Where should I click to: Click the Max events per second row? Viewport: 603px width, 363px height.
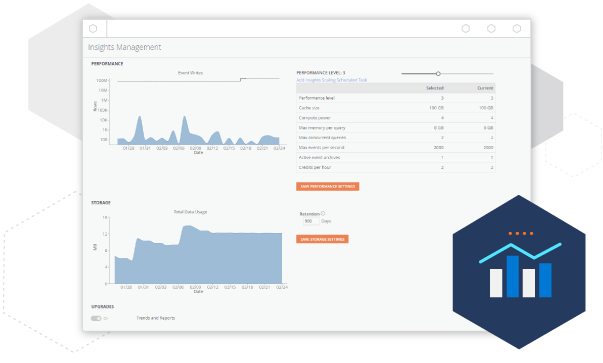pos(396,148)
